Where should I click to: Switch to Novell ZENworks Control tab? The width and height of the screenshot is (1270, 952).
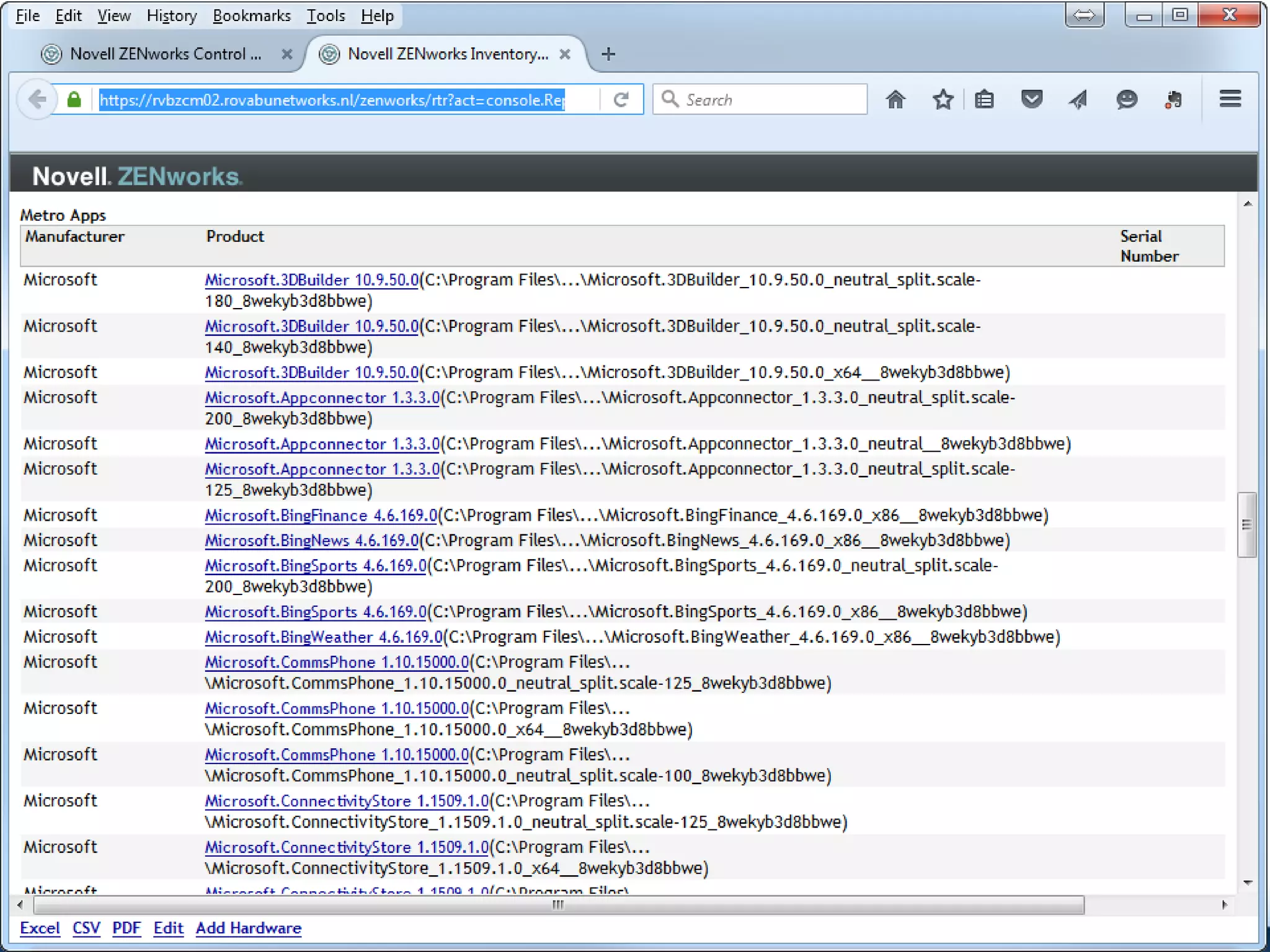tap(166, 54)
